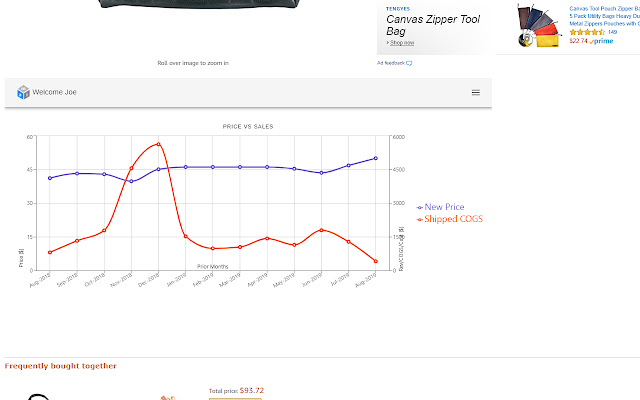The image size is (640, 400).
Task: Select Jun-2019 Shipped COGS data point
Action: point(321,230)
